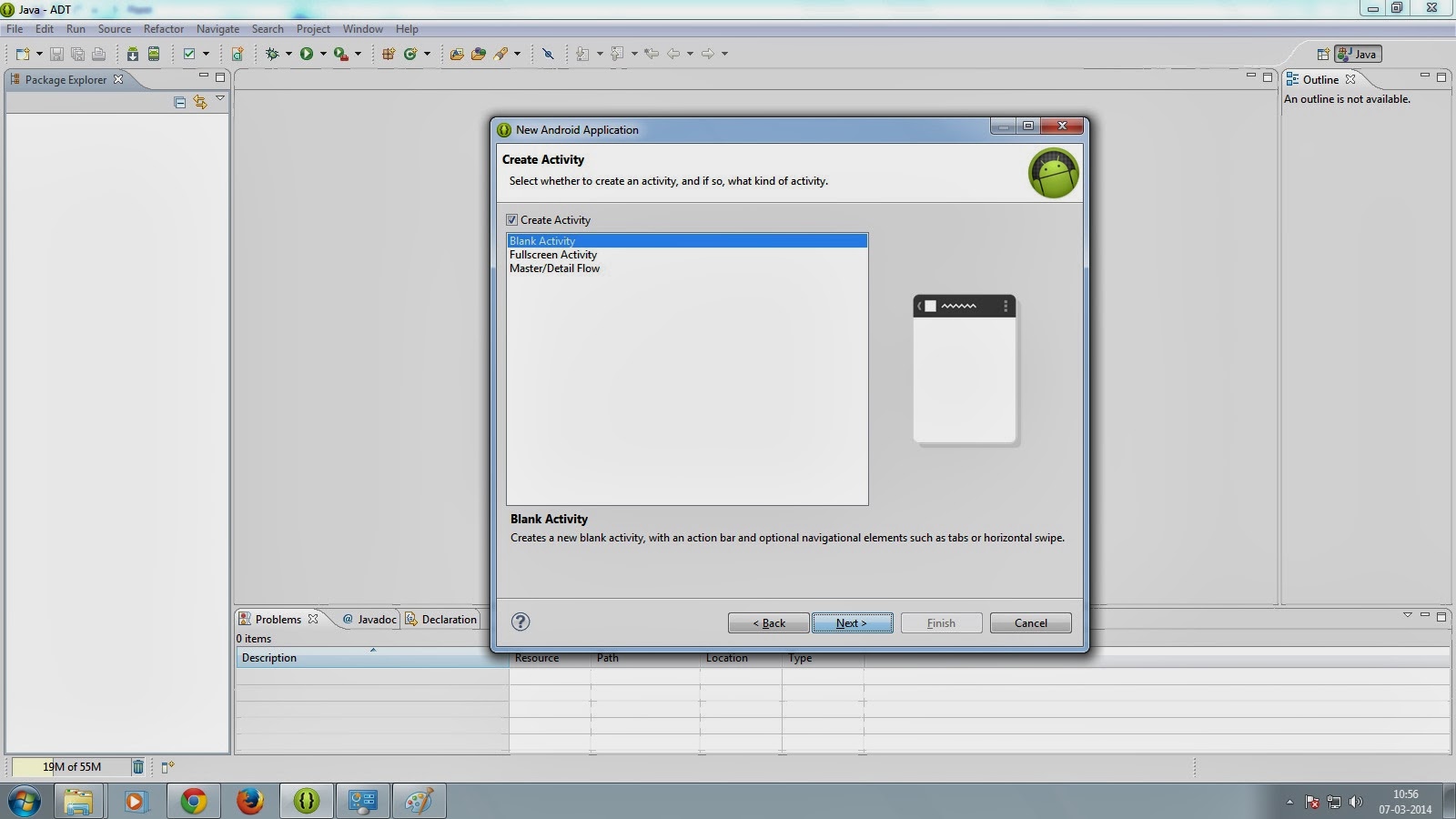Click the New Android XML file icon
Screen dimensions: 1456x819
tap(238, 54)
